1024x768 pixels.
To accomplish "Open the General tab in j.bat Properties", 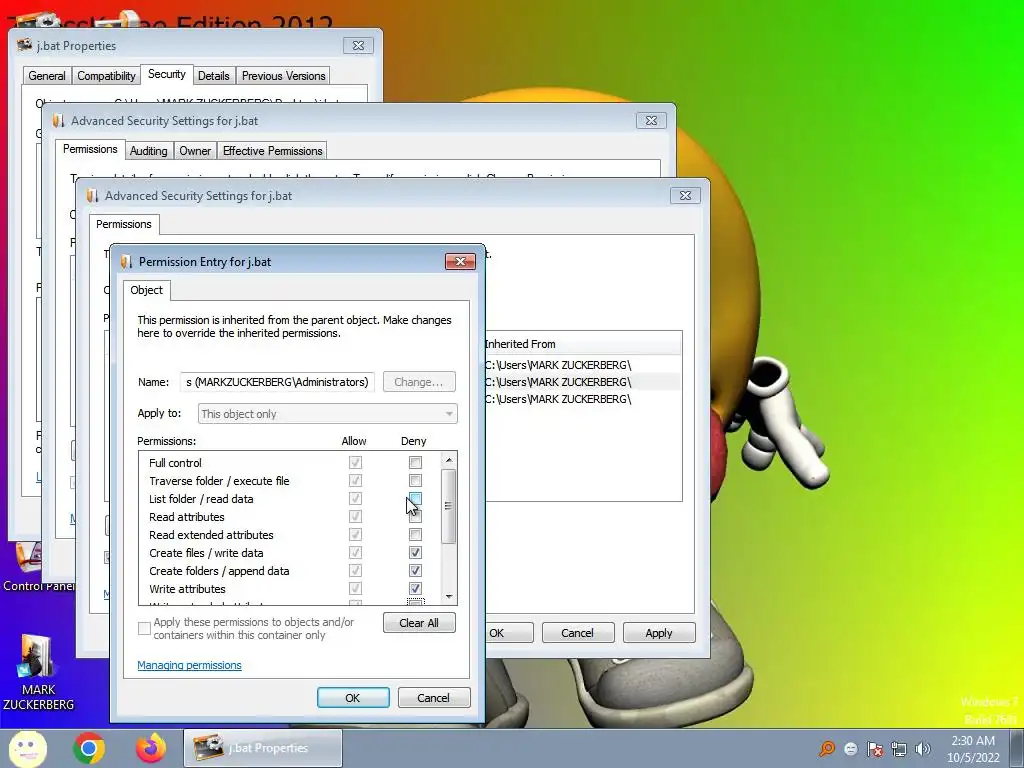I will coord(47,76).
